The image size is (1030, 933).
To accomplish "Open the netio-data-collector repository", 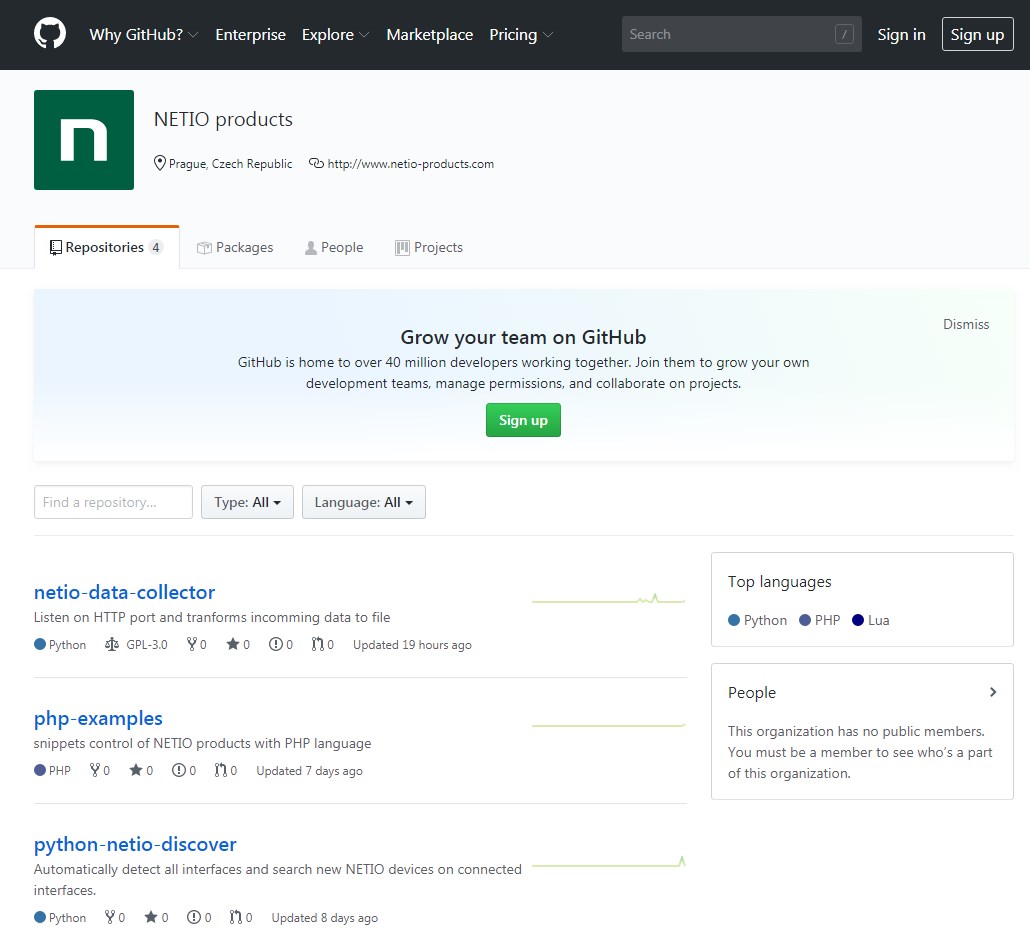I will (124, 592).
